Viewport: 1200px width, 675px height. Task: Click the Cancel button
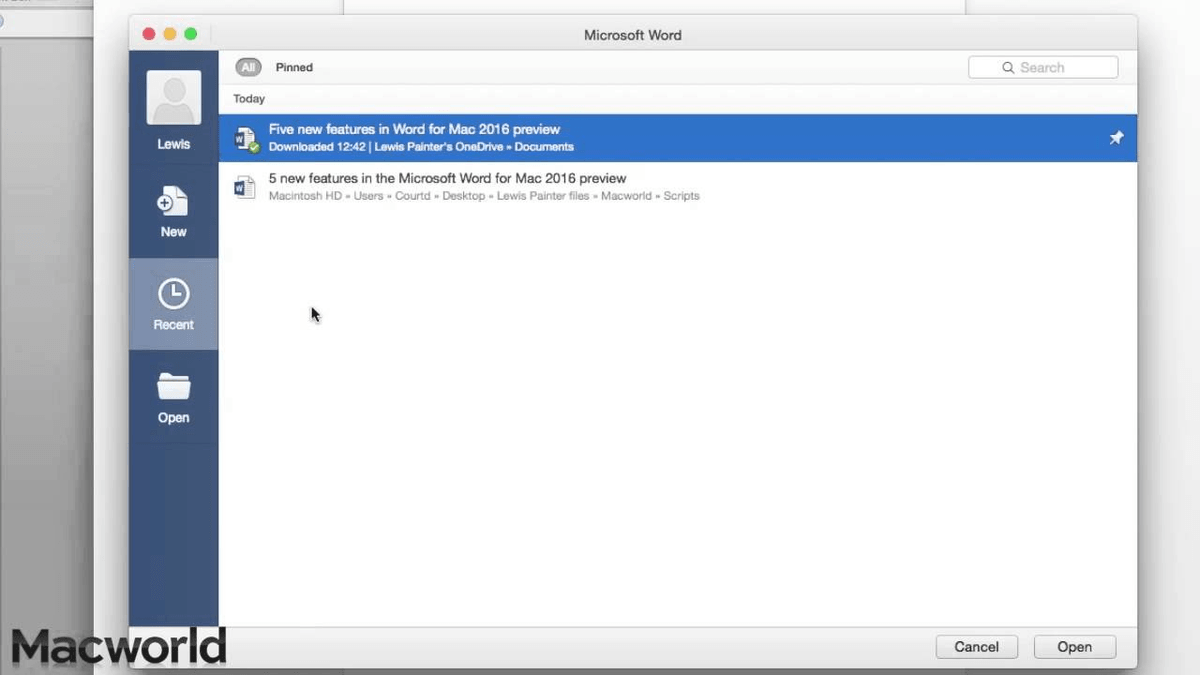pos(976,646)
